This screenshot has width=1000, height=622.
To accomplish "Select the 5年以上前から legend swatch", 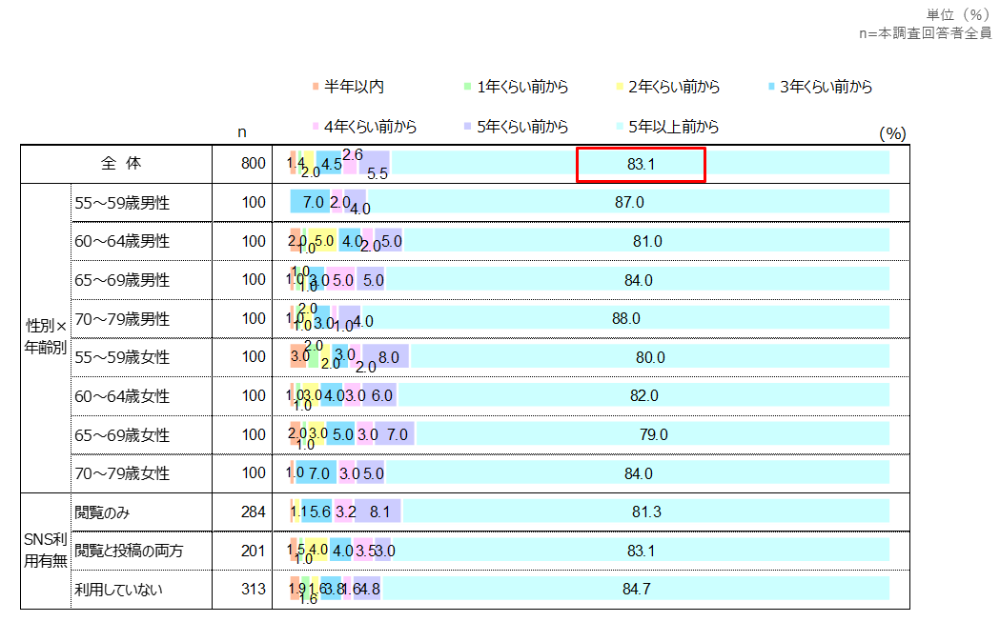I will click(x=621, y=128).
